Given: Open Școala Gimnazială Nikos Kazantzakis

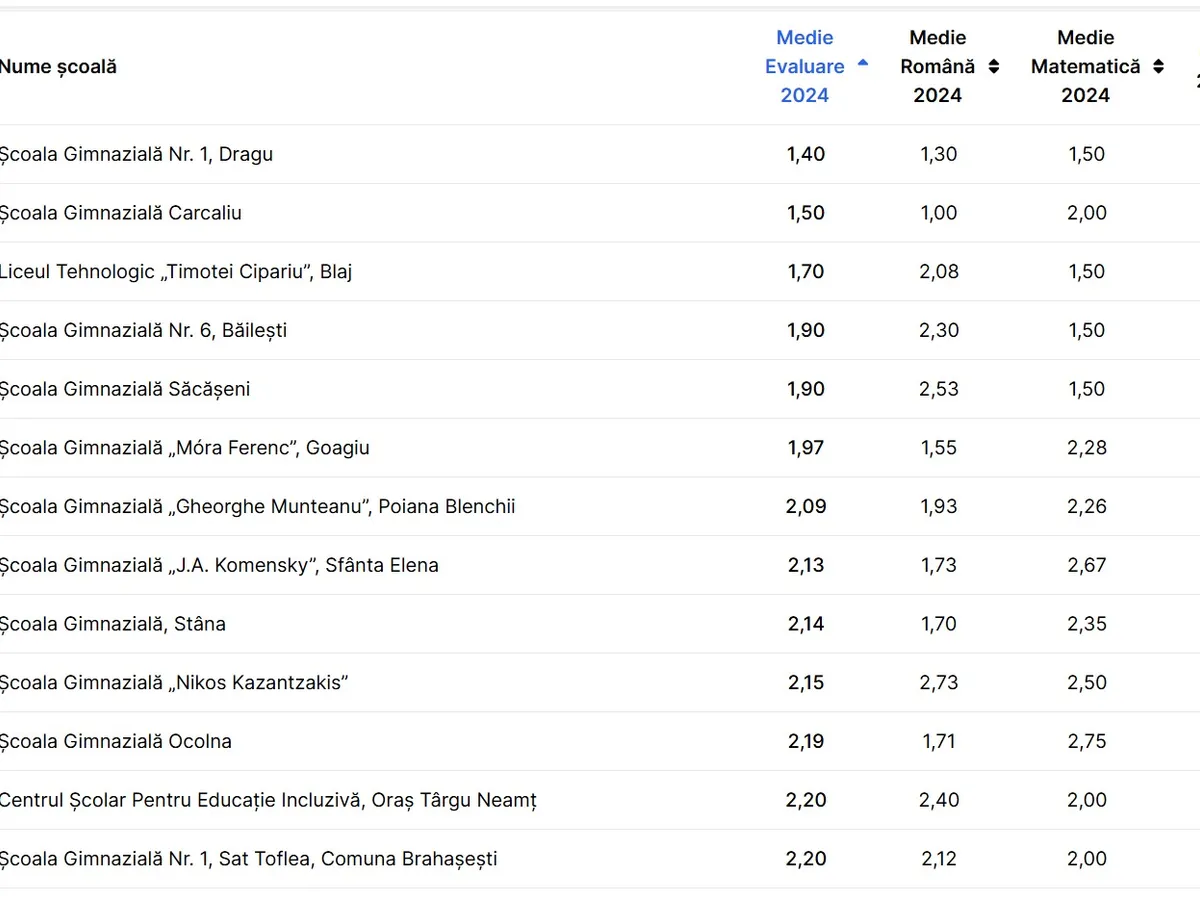Looking at the screenshot, I should click(174, 683).
